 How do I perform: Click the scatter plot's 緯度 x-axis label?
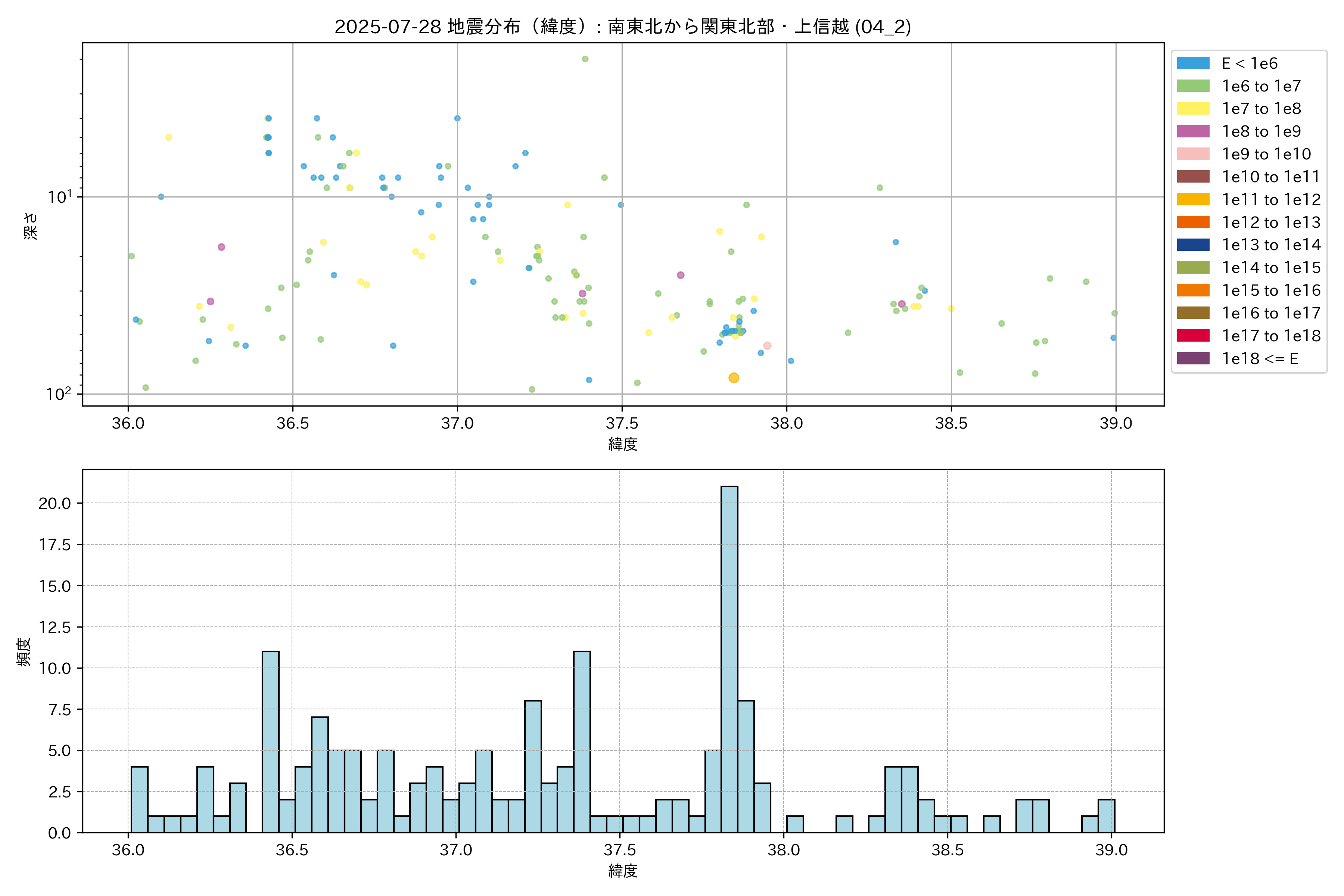click(622, 444)
